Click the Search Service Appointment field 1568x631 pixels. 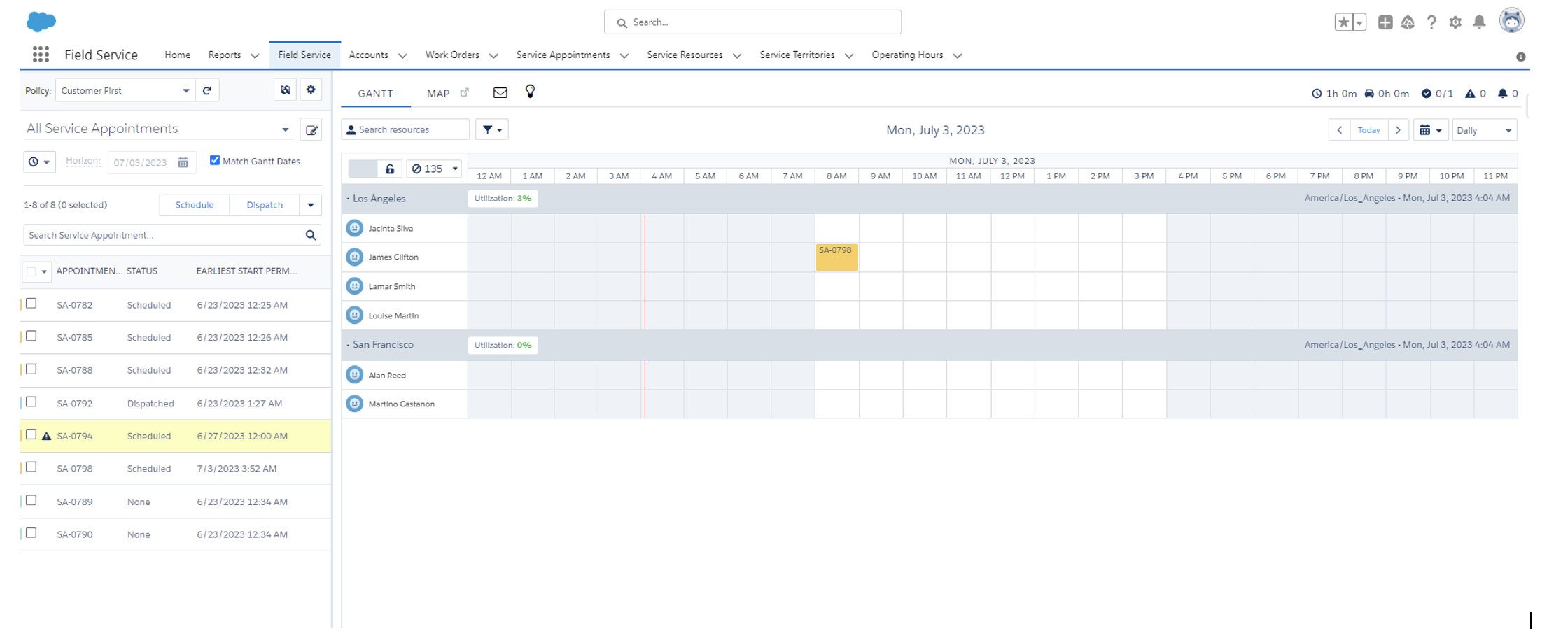(x=162, y=235)
